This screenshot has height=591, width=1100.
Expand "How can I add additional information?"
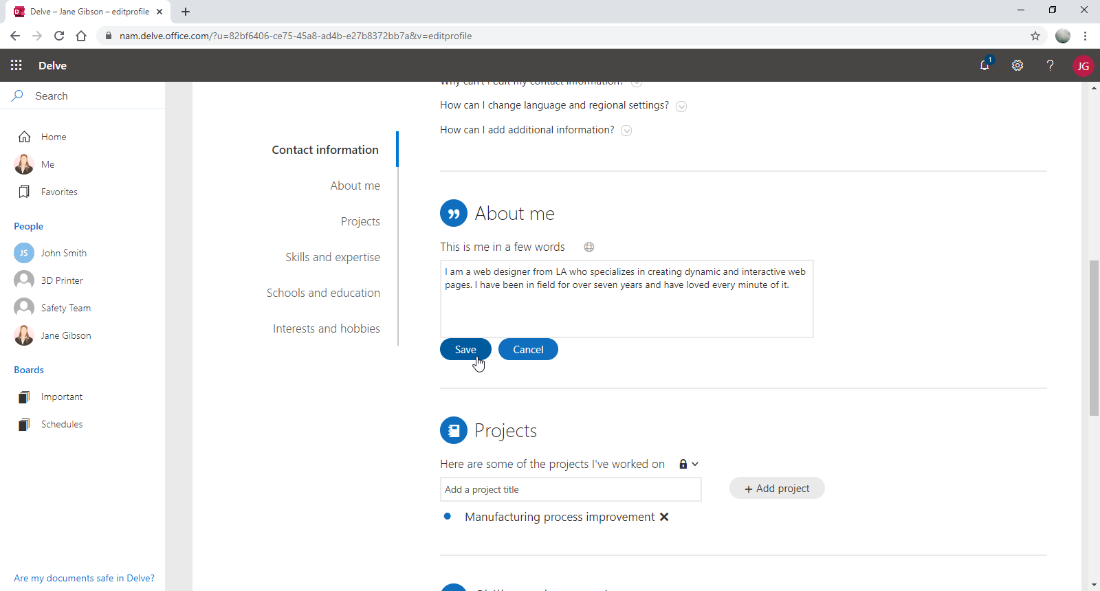pos(626,130)
